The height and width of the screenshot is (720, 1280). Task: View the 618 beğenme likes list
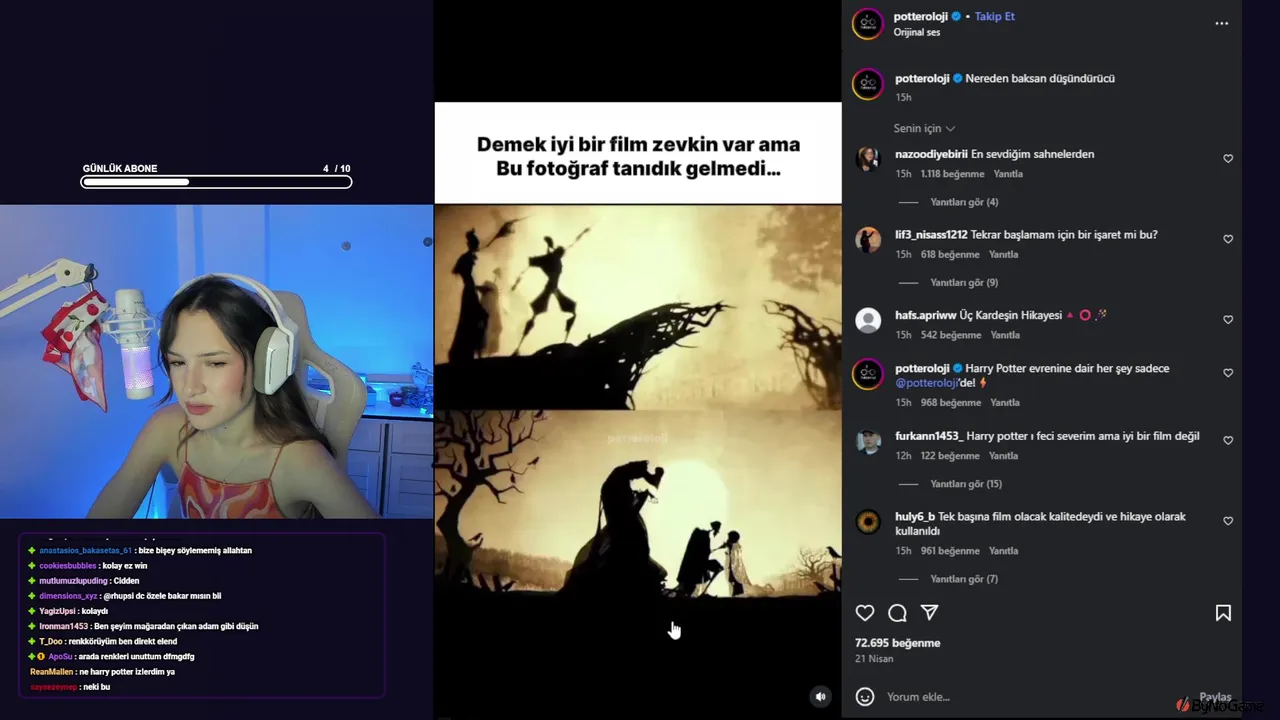click(x=951, y=255)
